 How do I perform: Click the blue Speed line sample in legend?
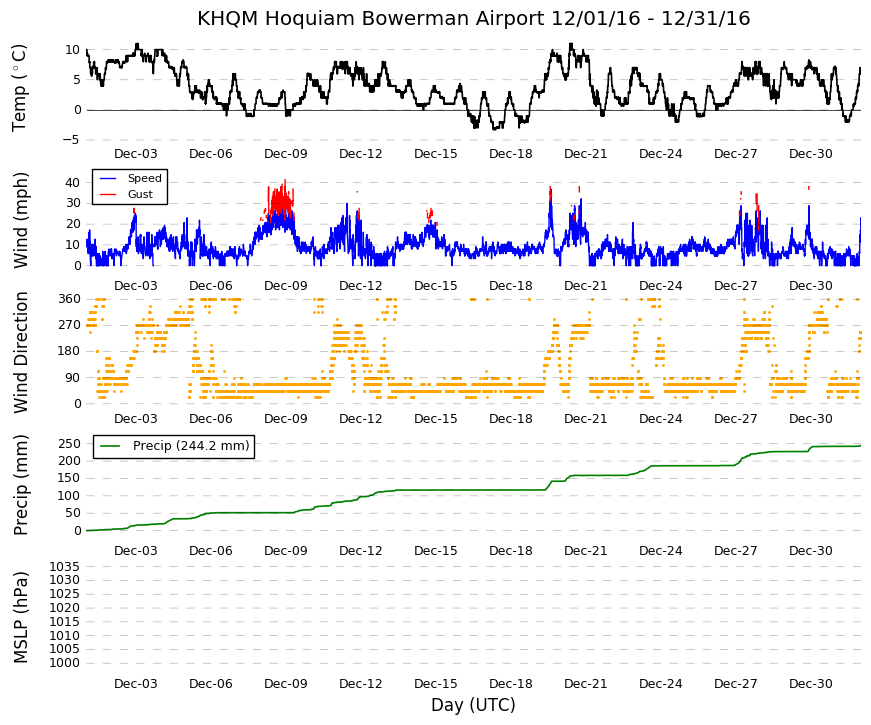[108, 178]
